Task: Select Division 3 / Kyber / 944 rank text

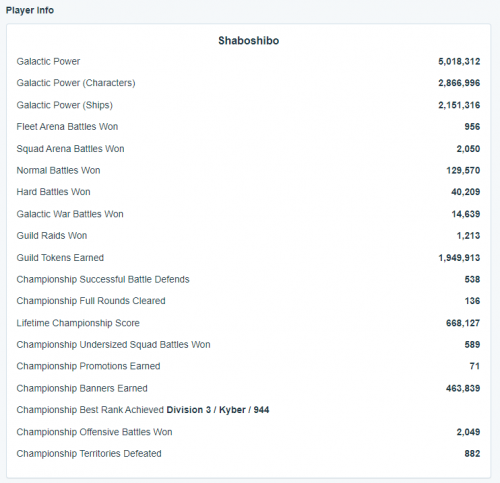Action: click(x=218, y=410)
